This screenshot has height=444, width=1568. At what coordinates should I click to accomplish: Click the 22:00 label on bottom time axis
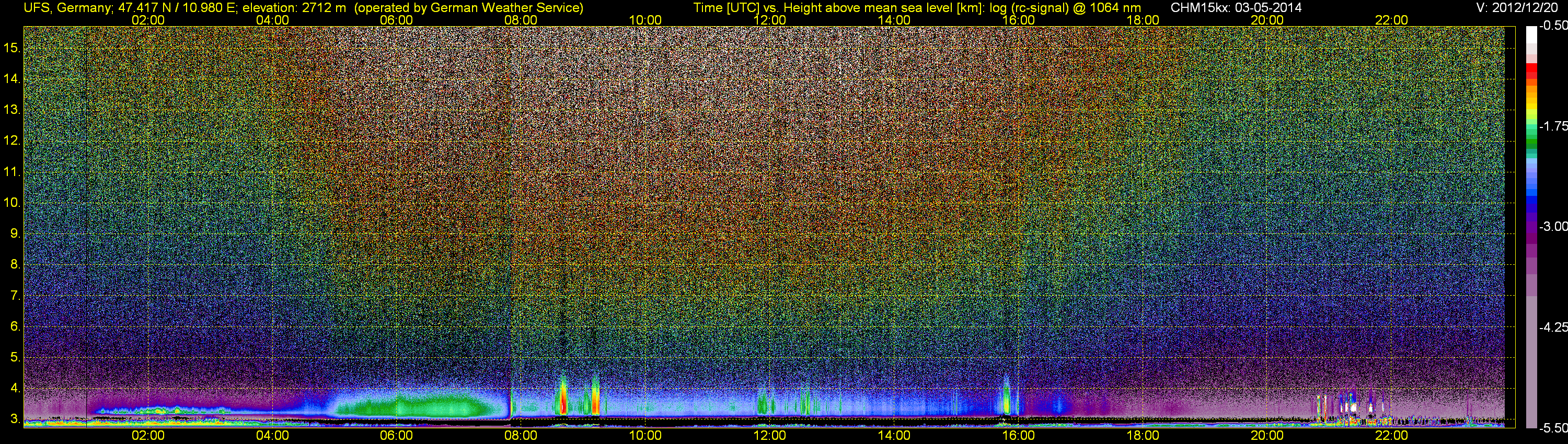click(1391, 436)
